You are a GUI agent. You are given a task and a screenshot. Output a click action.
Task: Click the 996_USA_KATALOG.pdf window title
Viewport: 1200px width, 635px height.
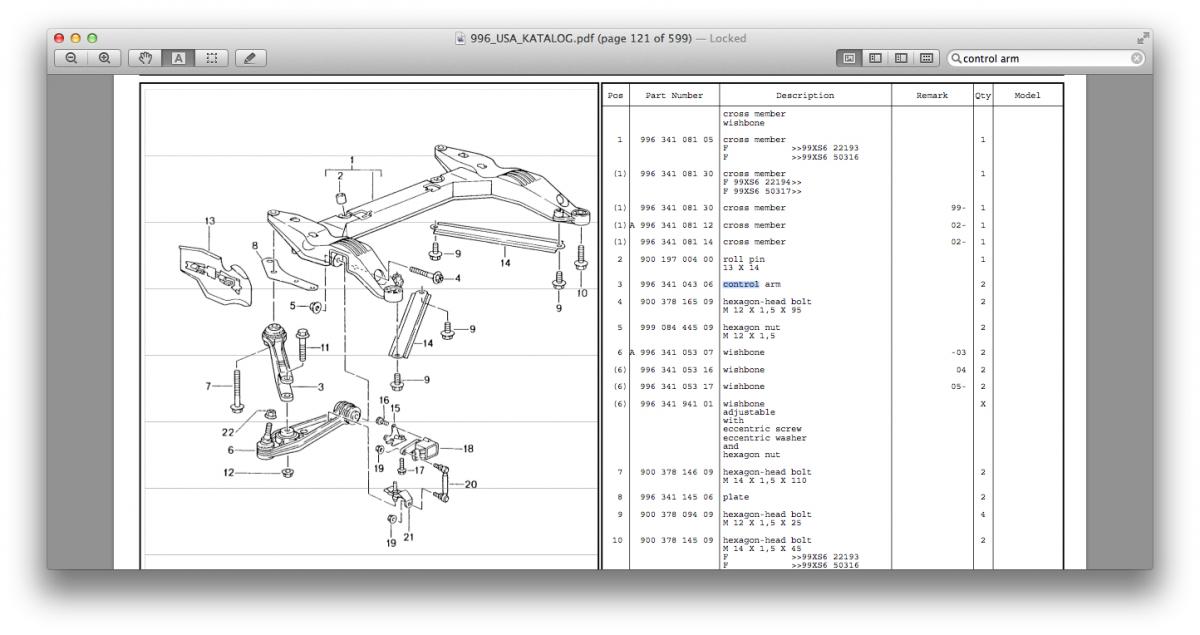click(580, 38)
